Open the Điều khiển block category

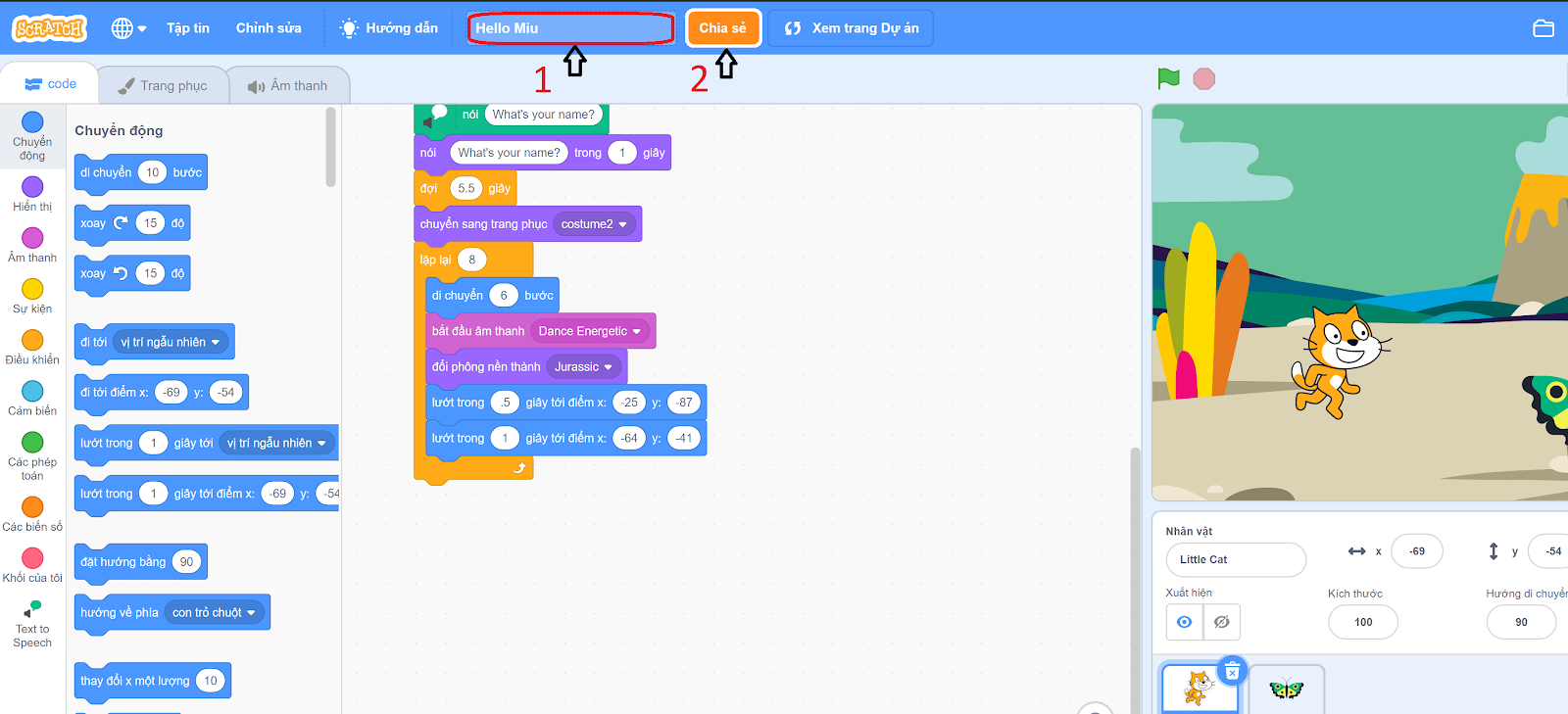click(32, 347)
